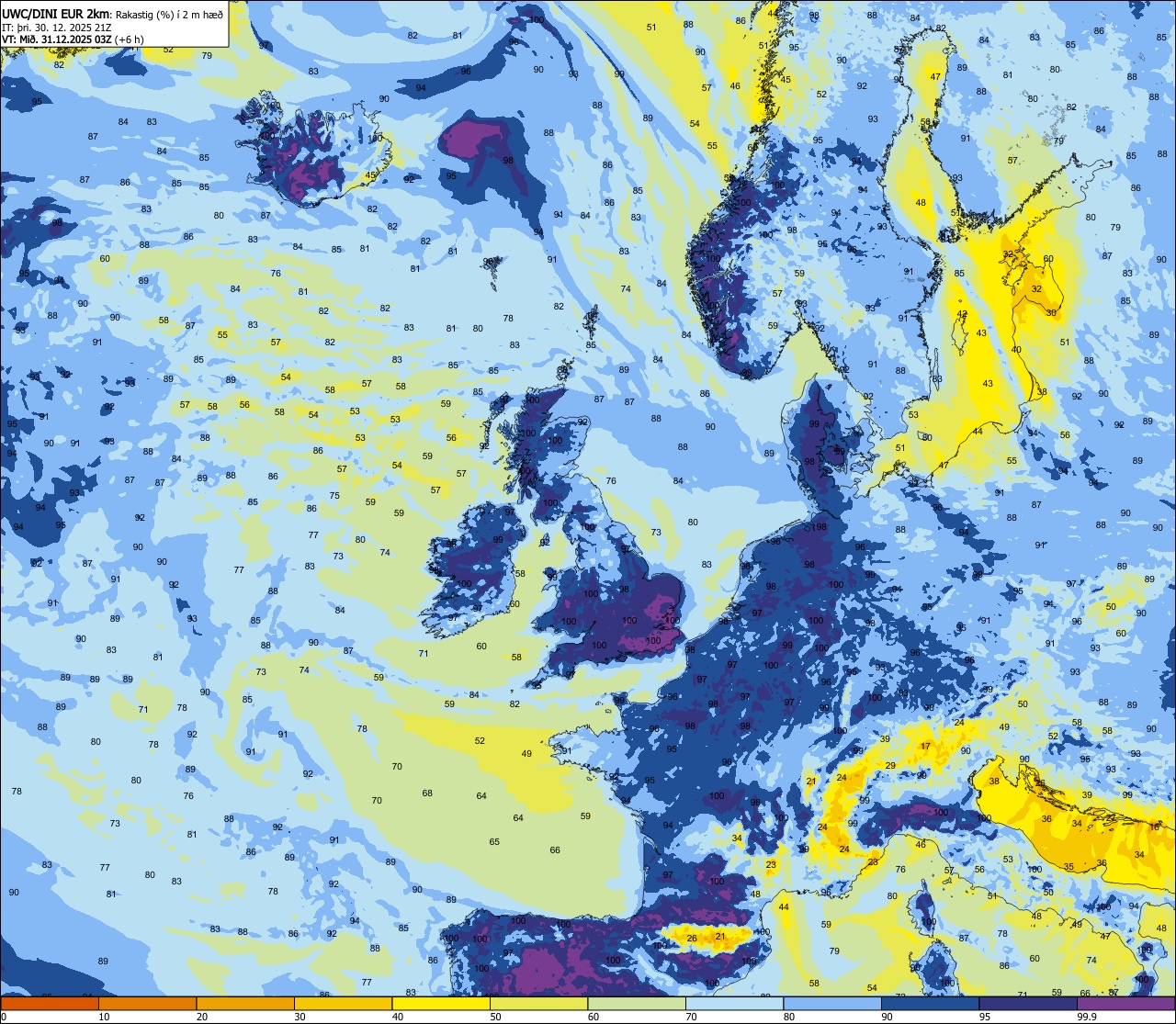Click the humidity value '17' over the Alps
The image size is (1176, 1024).
(926, 746)
